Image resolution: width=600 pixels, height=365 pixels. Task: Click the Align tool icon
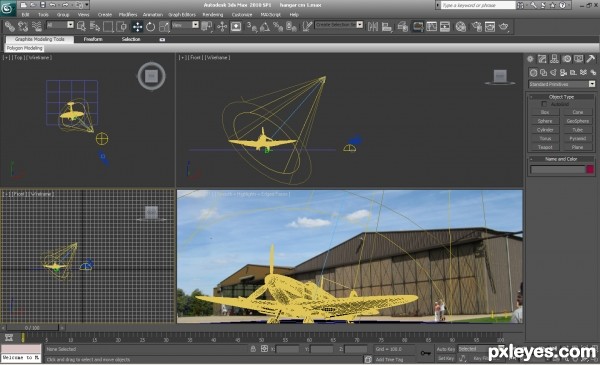click(x=386, y=26)
